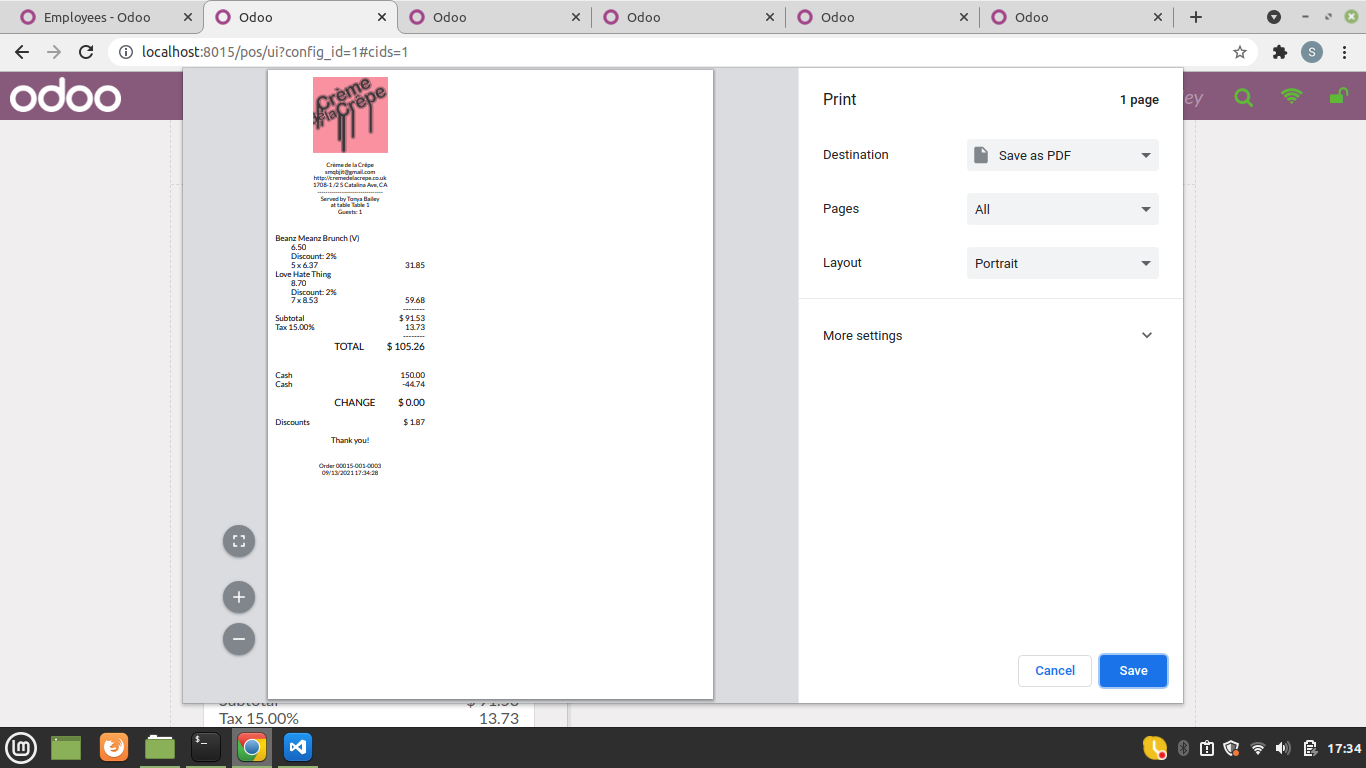The width and height of the screenshot is (1366, 768).
Task: Click the Save as PDF document icon
Action: (979, 155)
